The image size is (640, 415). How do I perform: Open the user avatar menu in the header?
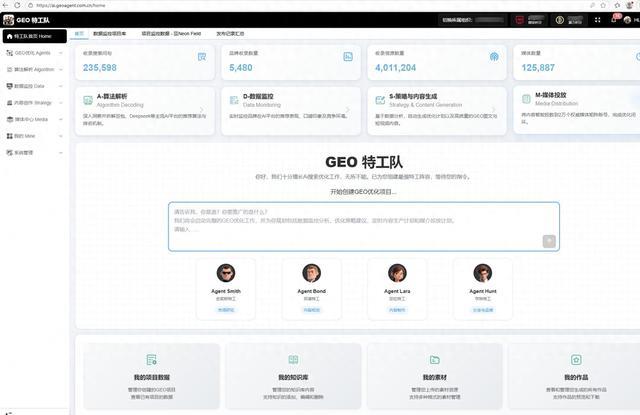[x=627, y=20]
